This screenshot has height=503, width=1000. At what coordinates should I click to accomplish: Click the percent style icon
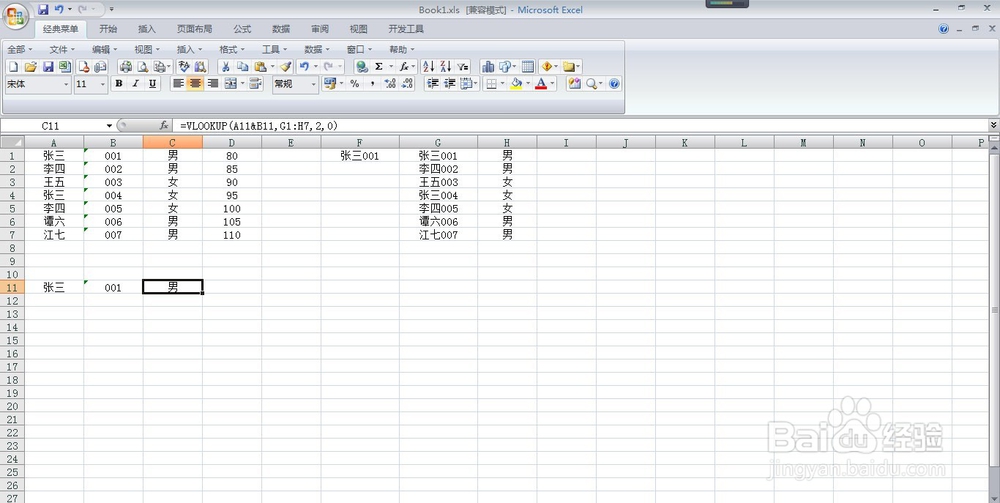pyautogui.click(x=355, y=84)
